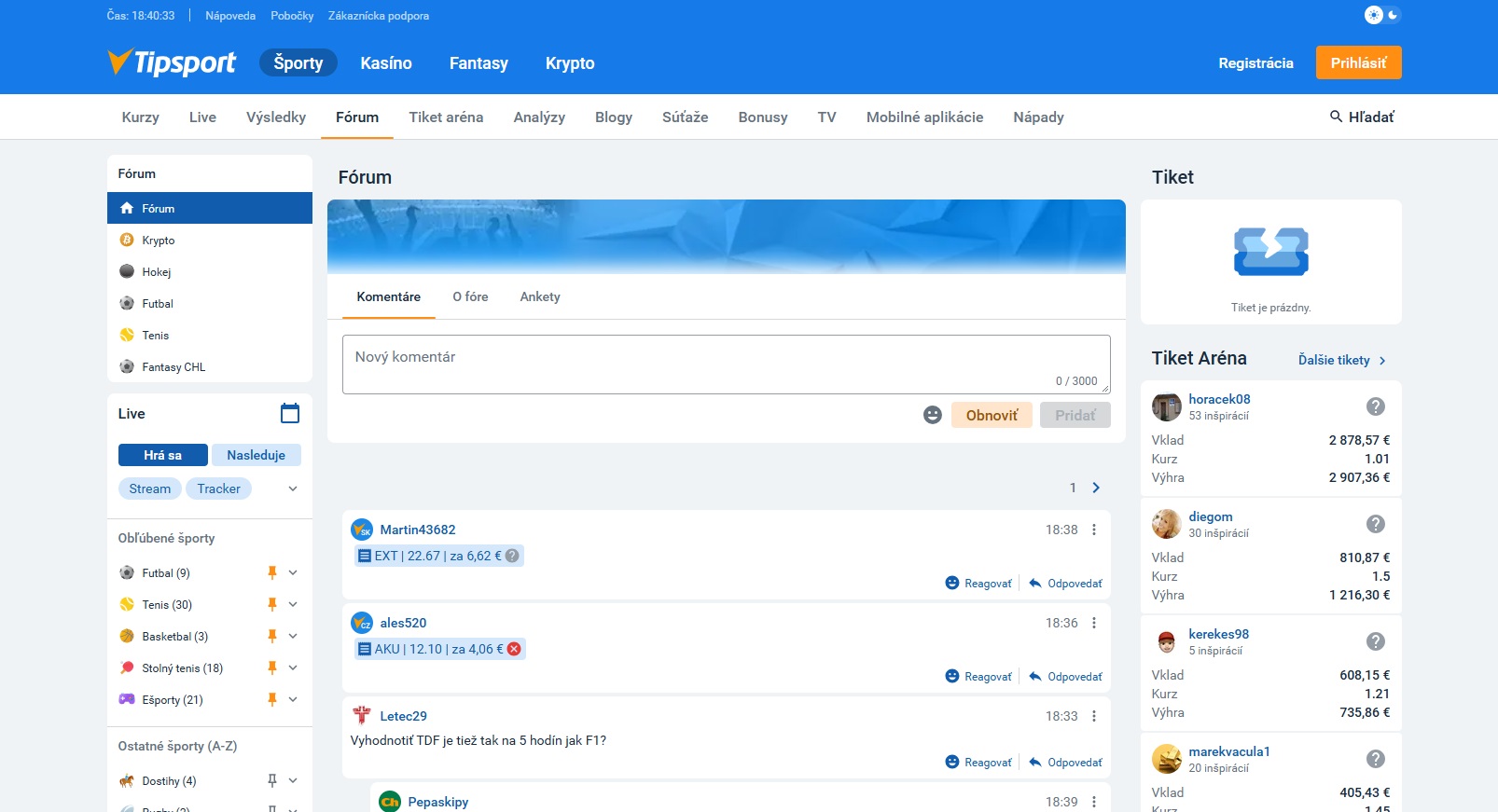Open marekvacula1 ticket help icon
Screen dimensions: 1498x812
pos(1376,759)
